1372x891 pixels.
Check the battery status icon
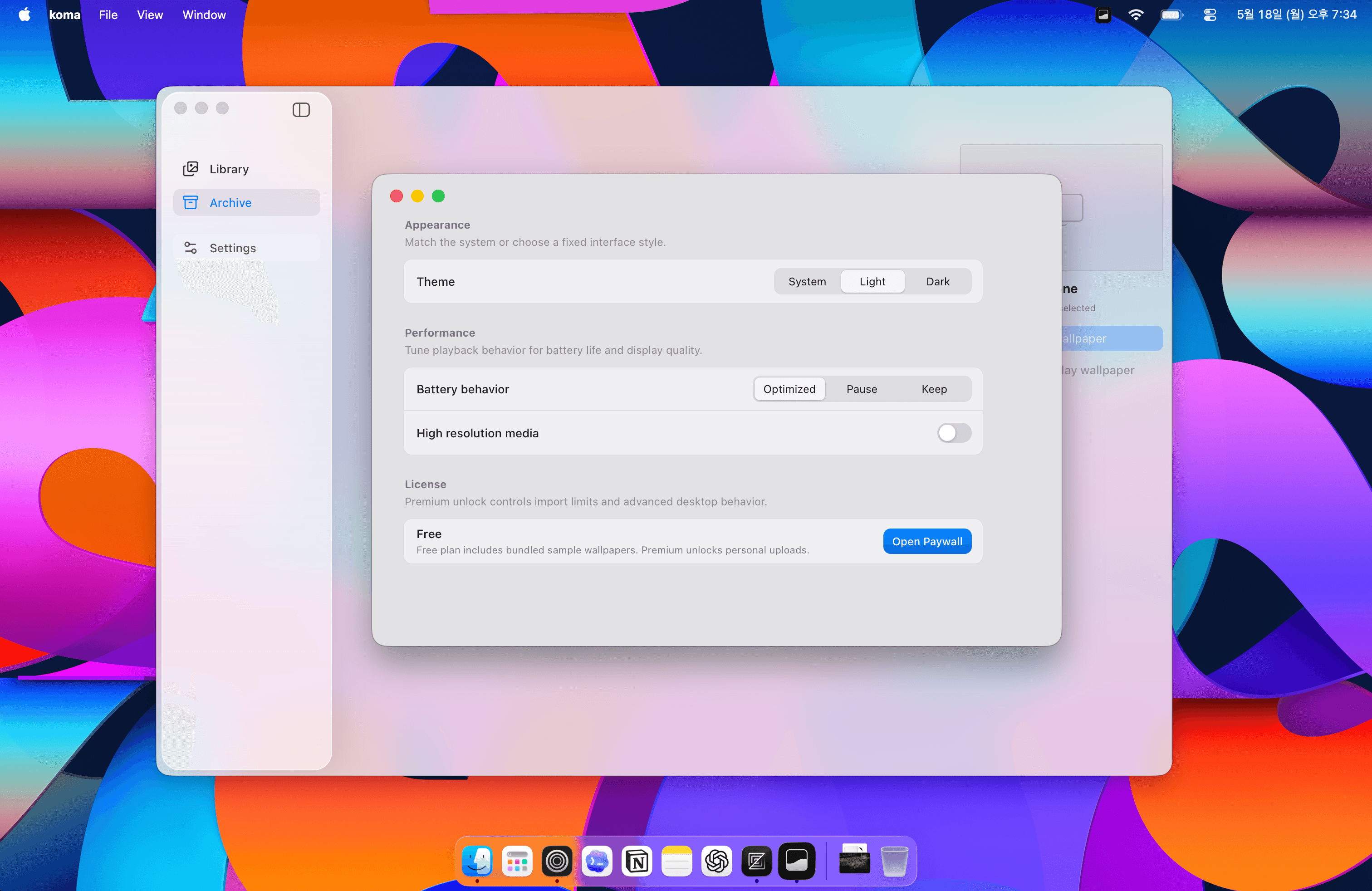(x=1171, y=15)
